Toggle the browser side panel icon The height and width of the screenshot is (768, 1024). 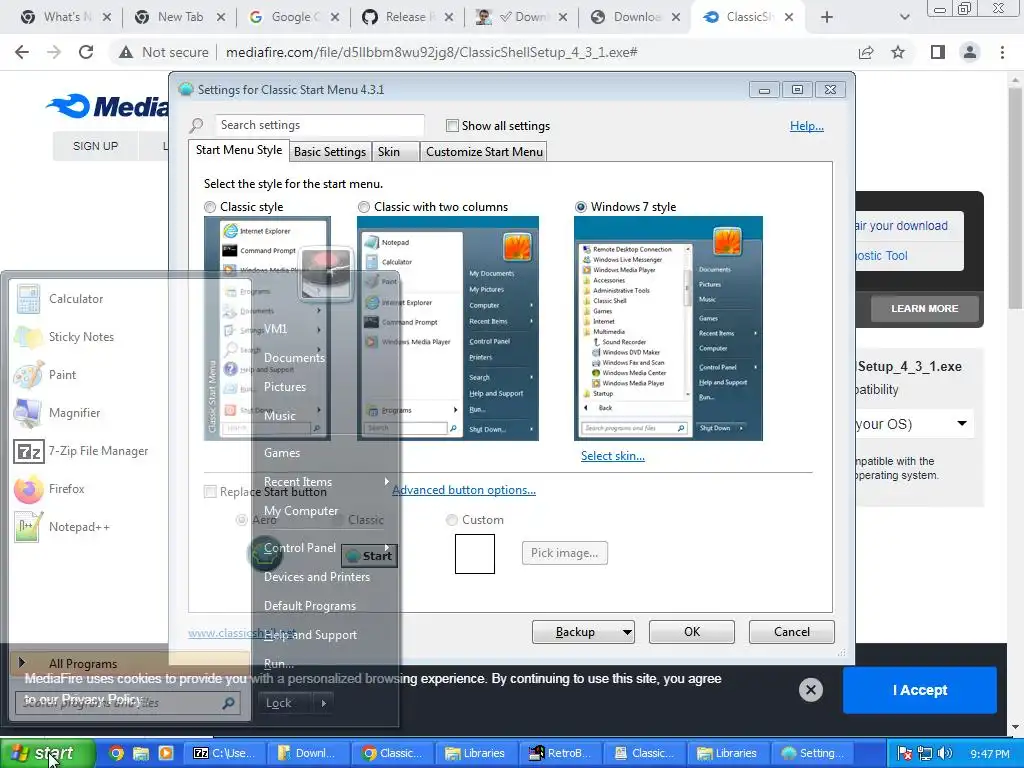click(x=938, y=52)
